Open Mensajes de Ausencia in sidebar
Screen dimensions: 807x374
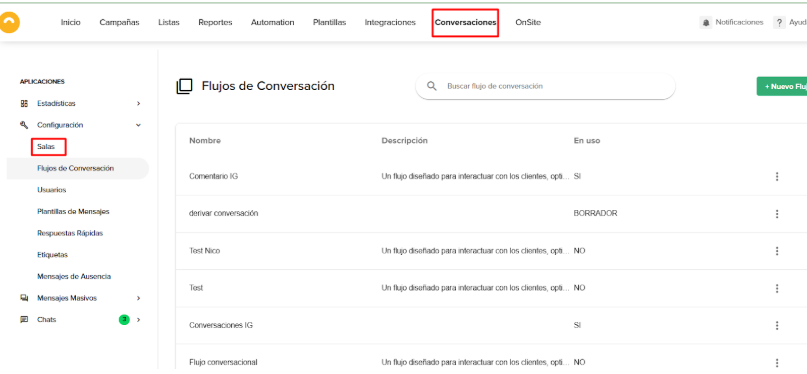point(74,276)
